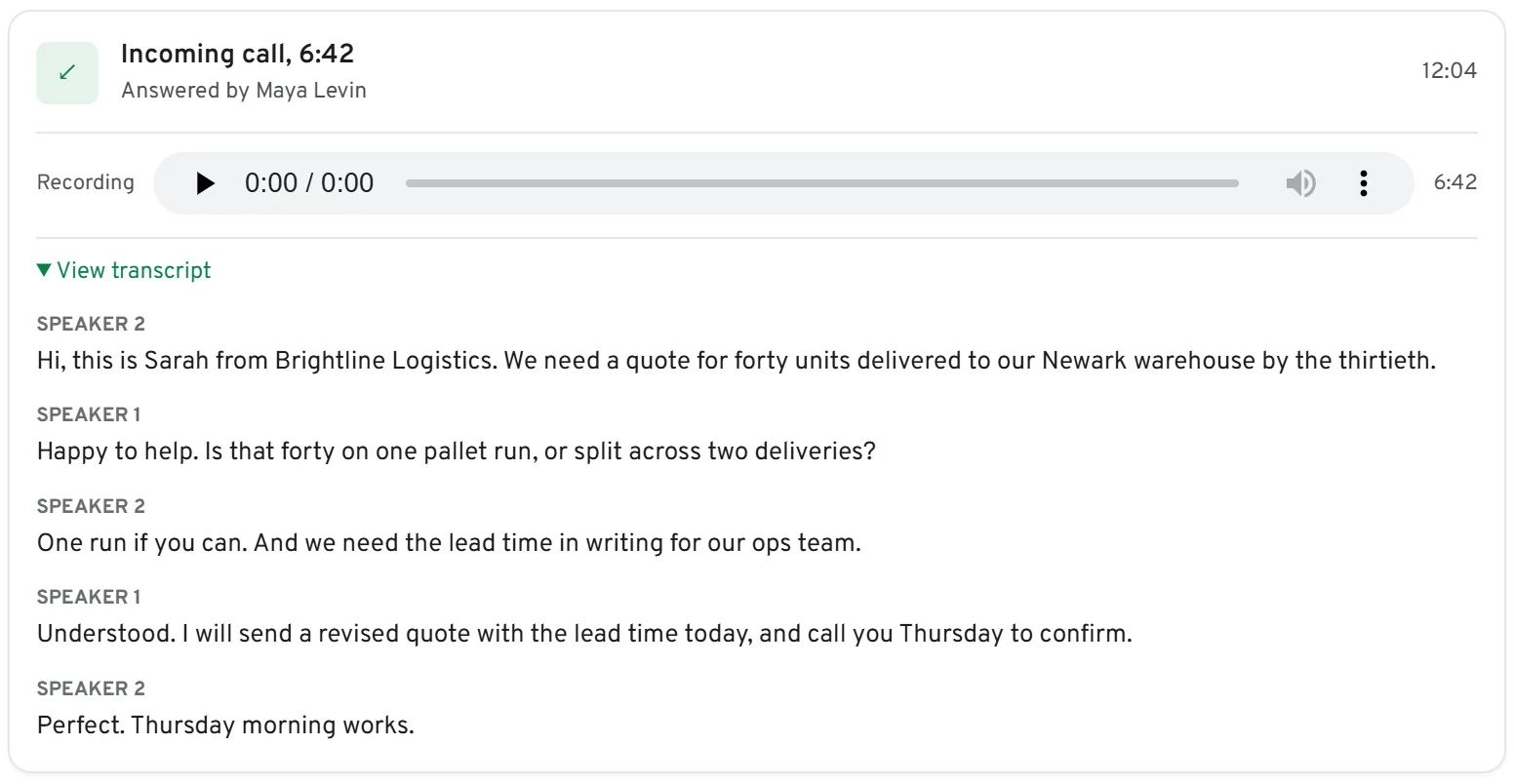Image resolution: width=1514 pixels, height=784 pixels.
Task: Click the revised quote Thursday confirmation line
Action: (x=584, y=634)
